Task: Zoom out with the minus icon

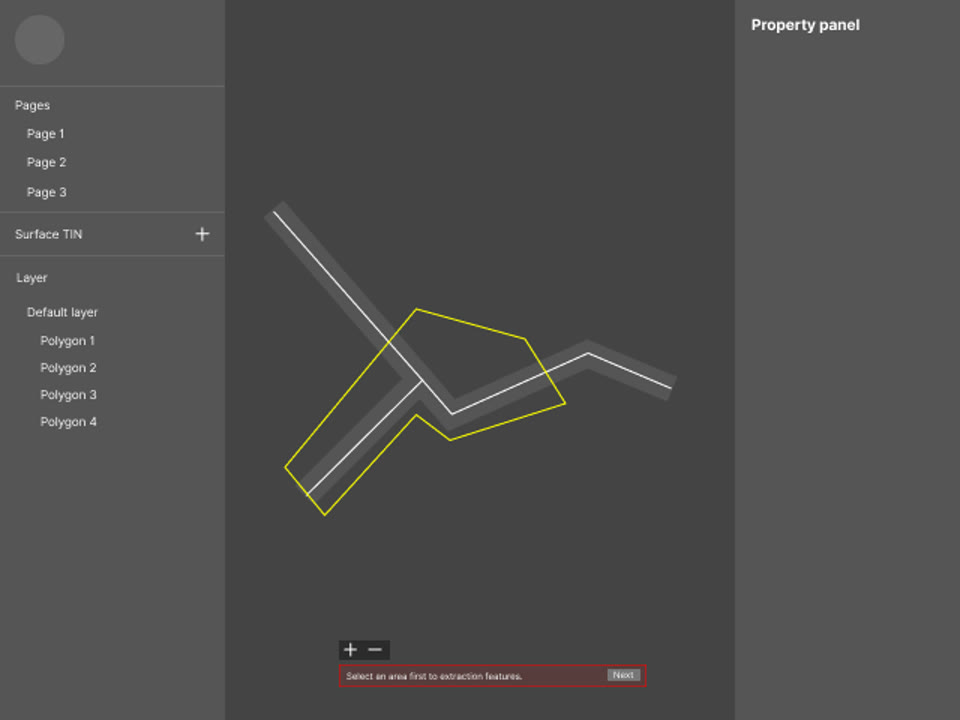Action: [375, 650]
